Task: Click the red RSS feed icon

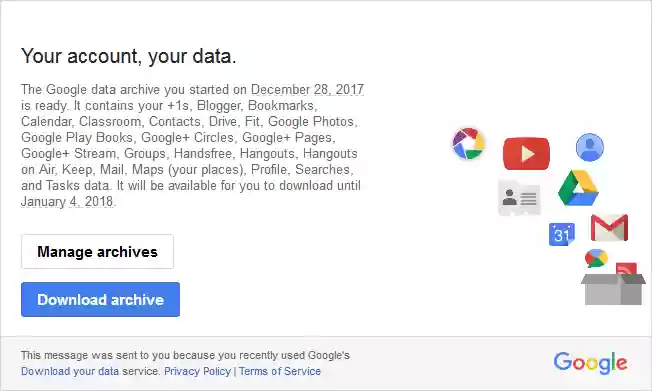Action: [626, 269]
